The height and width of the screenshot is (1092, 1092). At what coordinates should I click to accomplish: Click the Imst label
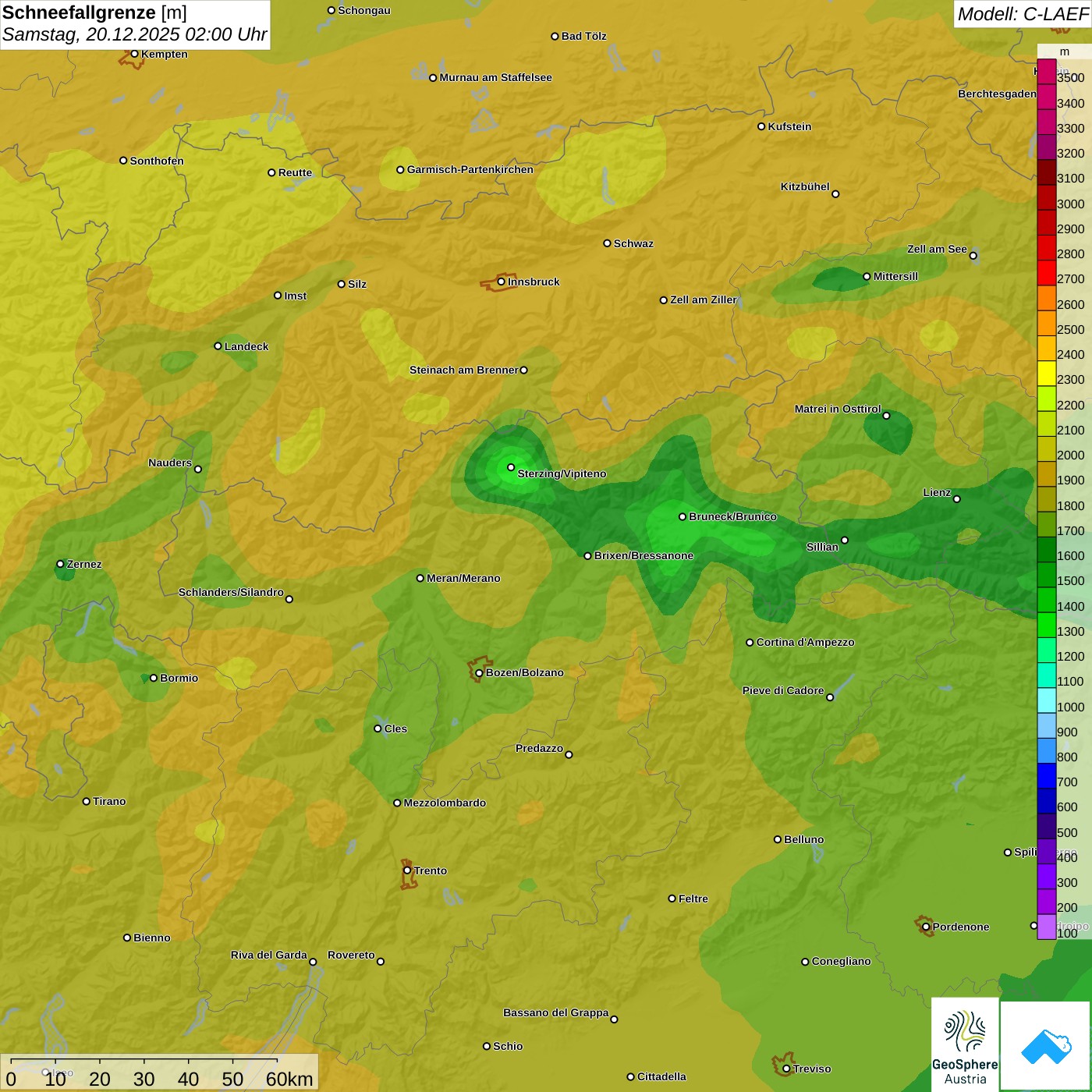click(296, 296)
